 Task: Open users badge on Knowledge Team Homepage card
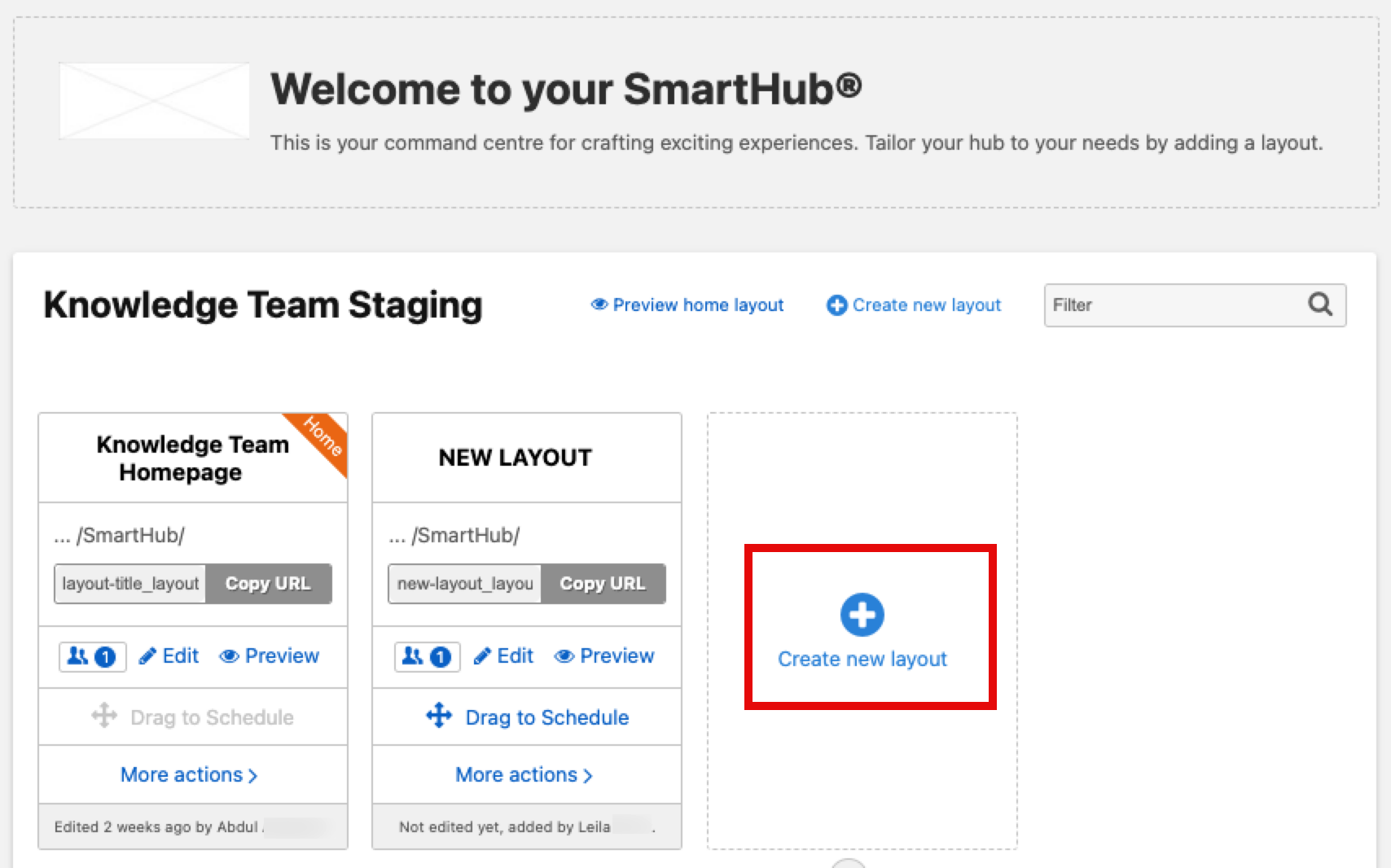[x=92, y=656]
